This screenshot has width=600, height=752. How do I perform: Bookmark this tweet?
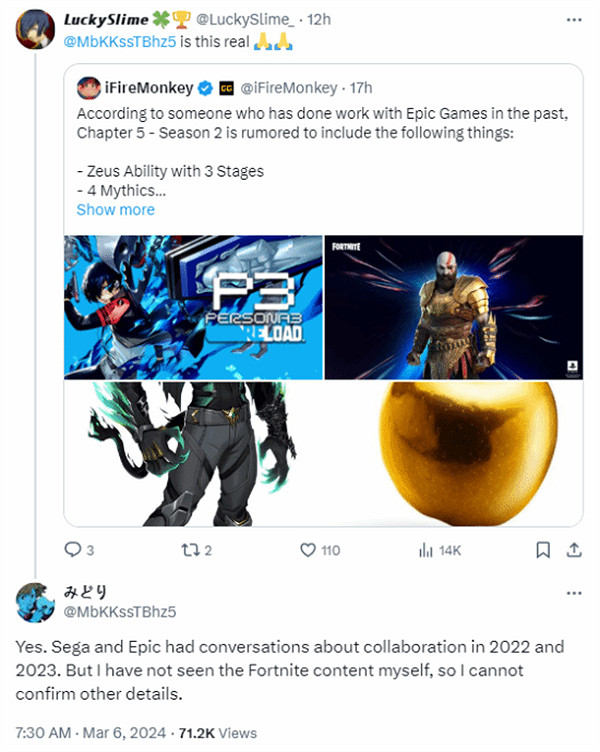coord(542,549)
